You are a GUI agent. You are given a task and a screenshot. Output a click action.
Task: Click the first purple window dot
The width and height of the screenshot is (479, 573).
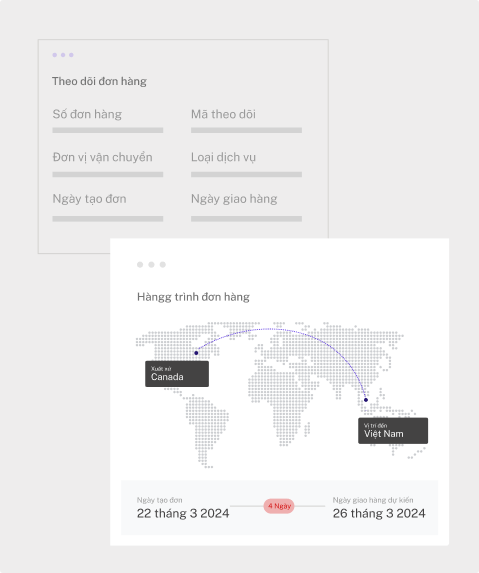coord(54,55)
